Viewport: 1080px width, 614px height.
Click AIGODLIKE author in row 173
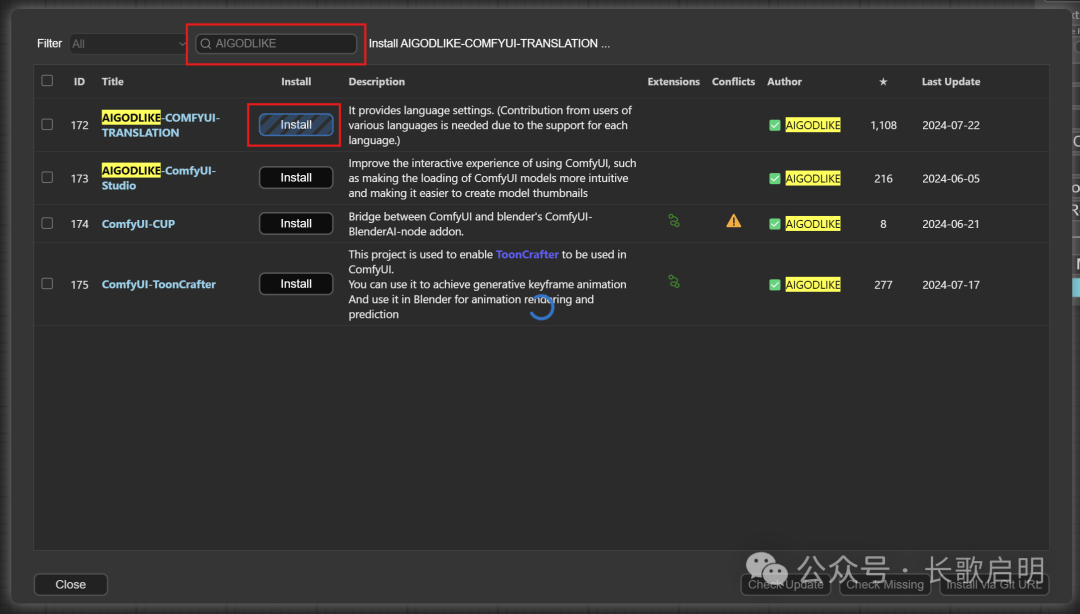[x=813, y=178]
